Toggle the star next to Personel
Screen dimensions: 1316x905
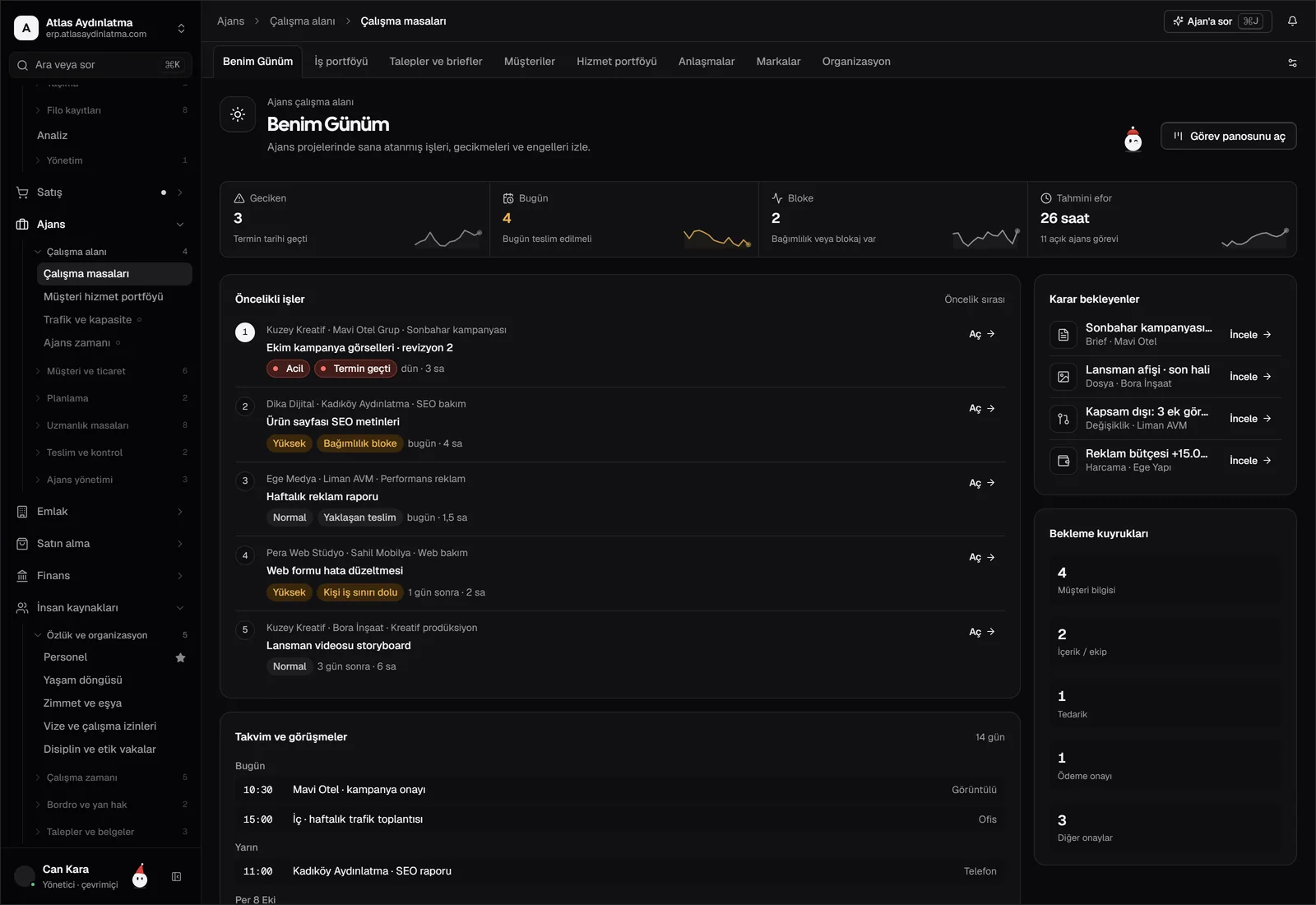(181, 657)
